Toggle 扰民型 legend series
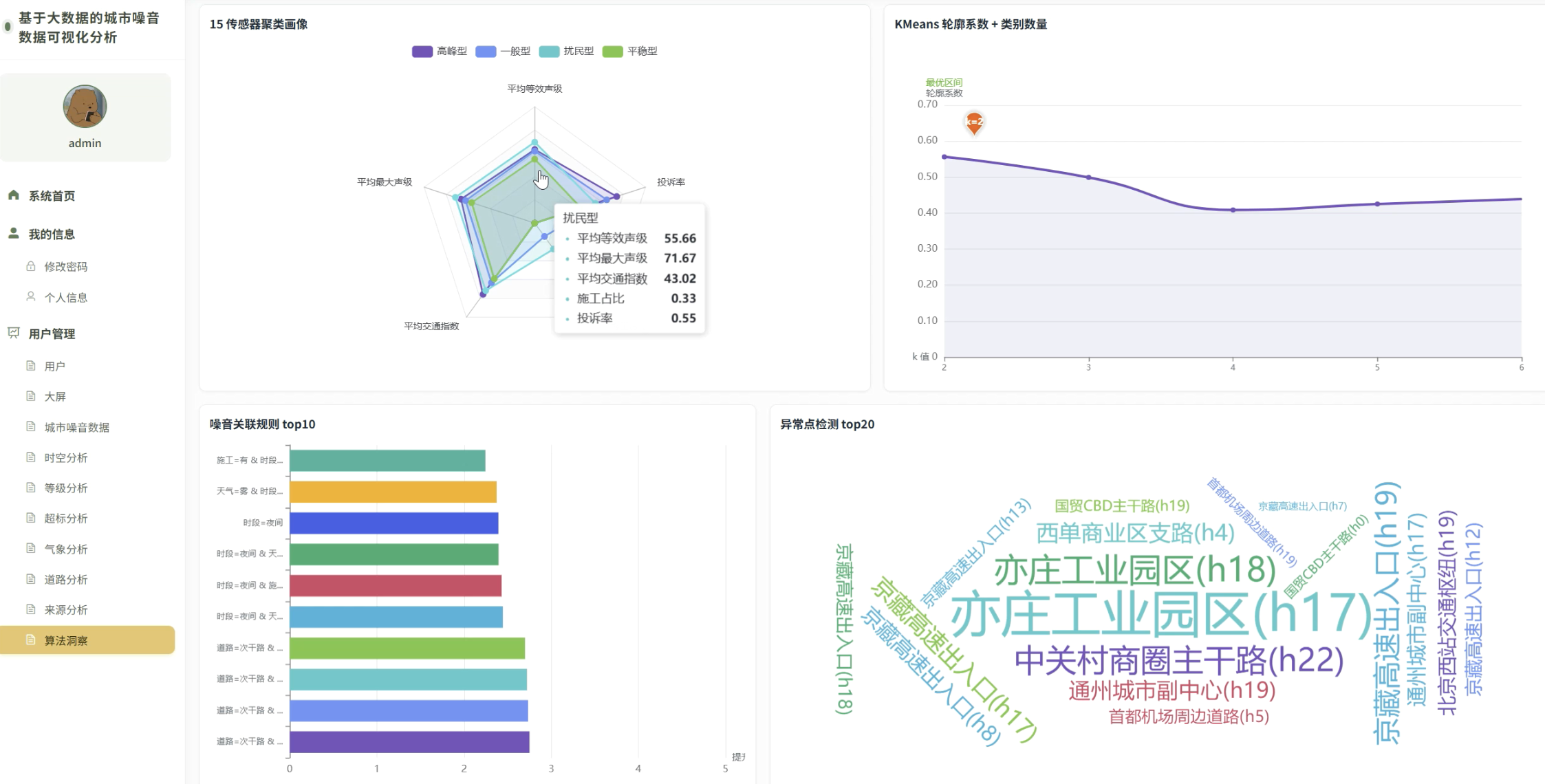Viewport: 1545px width, 784px height. click(566, 52)
